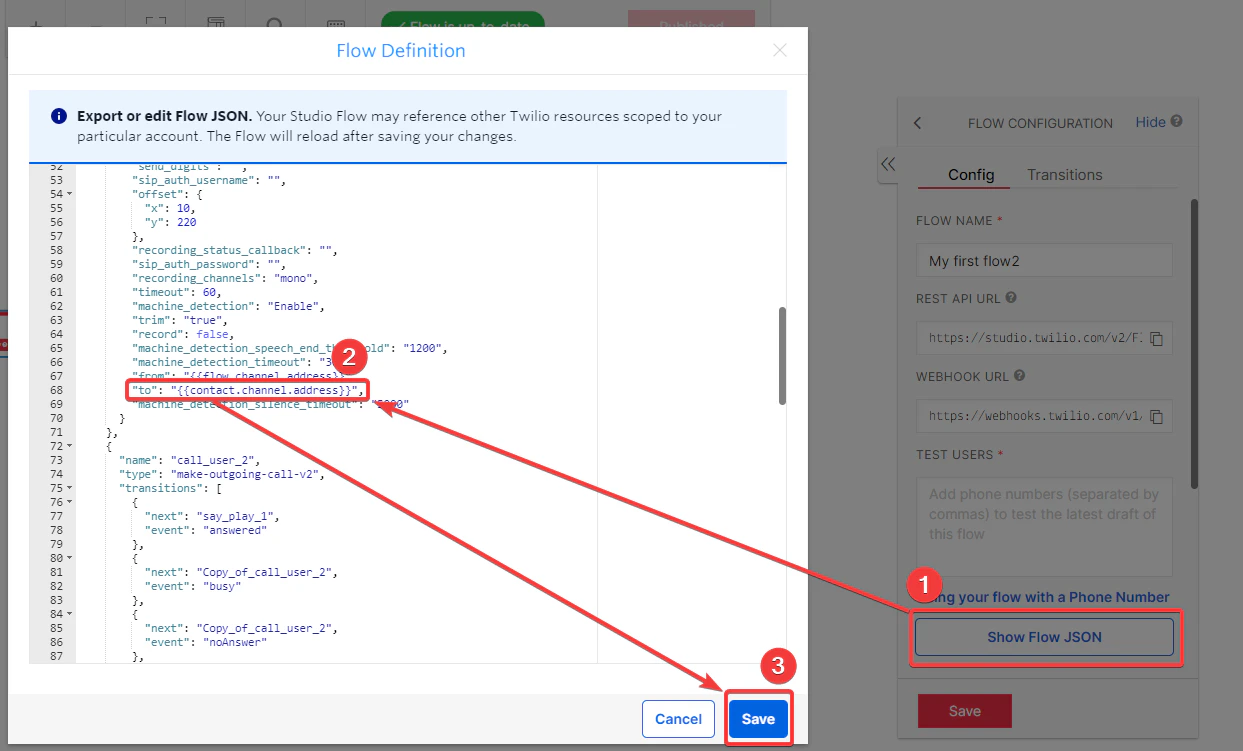The width and height of the screenshot is (1243, 751).
Task: Fold code block at line 84
Action: [68, 614]
